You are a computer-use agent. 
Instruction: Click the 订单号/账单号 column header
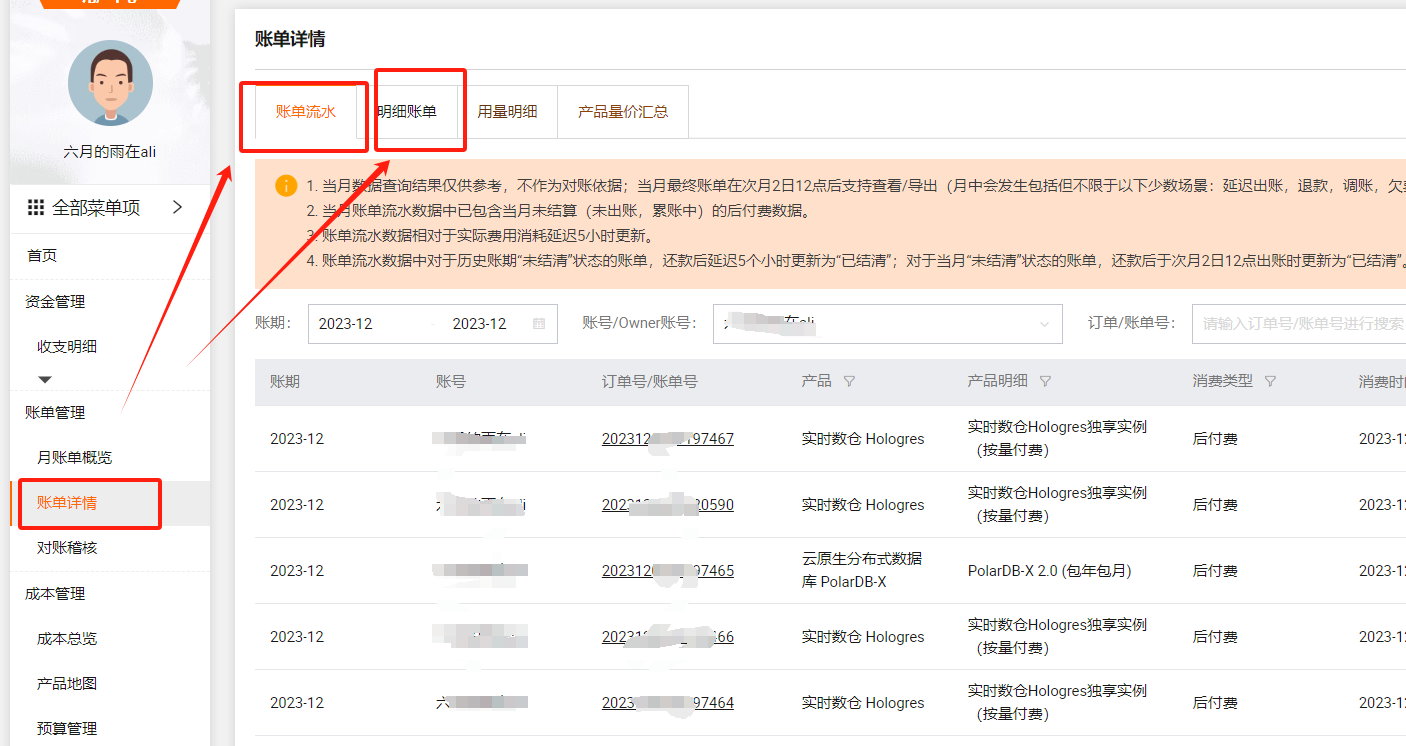(650, 382)
